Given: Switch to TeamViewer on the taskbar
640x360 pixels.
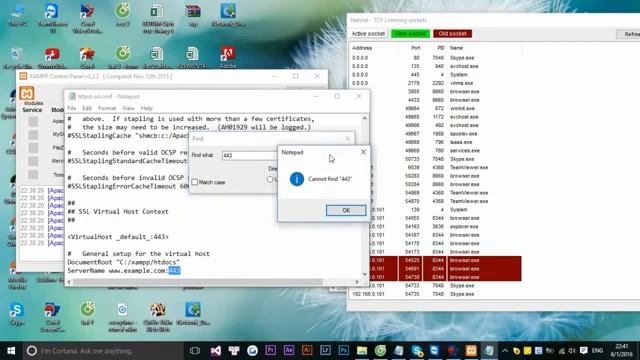Looking at the screenshot, I should pyautogui.click(x=434, y=351).
